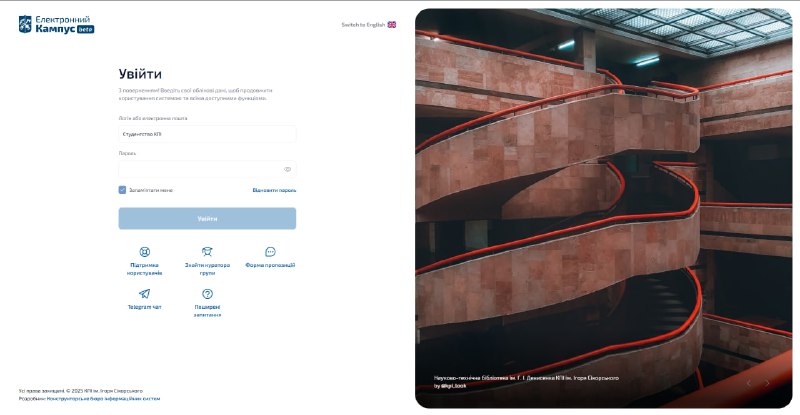This screenshot has width=800, height=415.
Task: Click the Відновити пароль link
Action: pyautogui.click(x=274, y=190)
